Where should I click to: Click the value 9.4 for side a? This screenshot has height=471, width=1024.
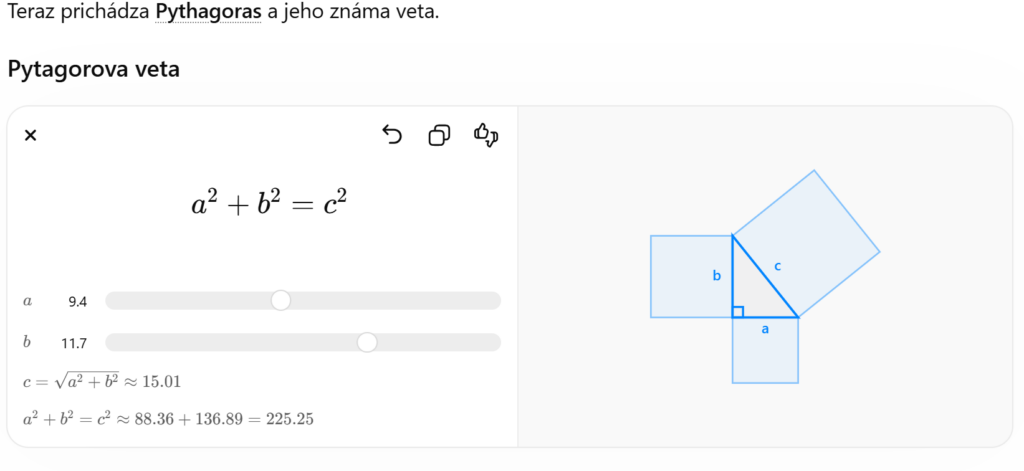78,301
